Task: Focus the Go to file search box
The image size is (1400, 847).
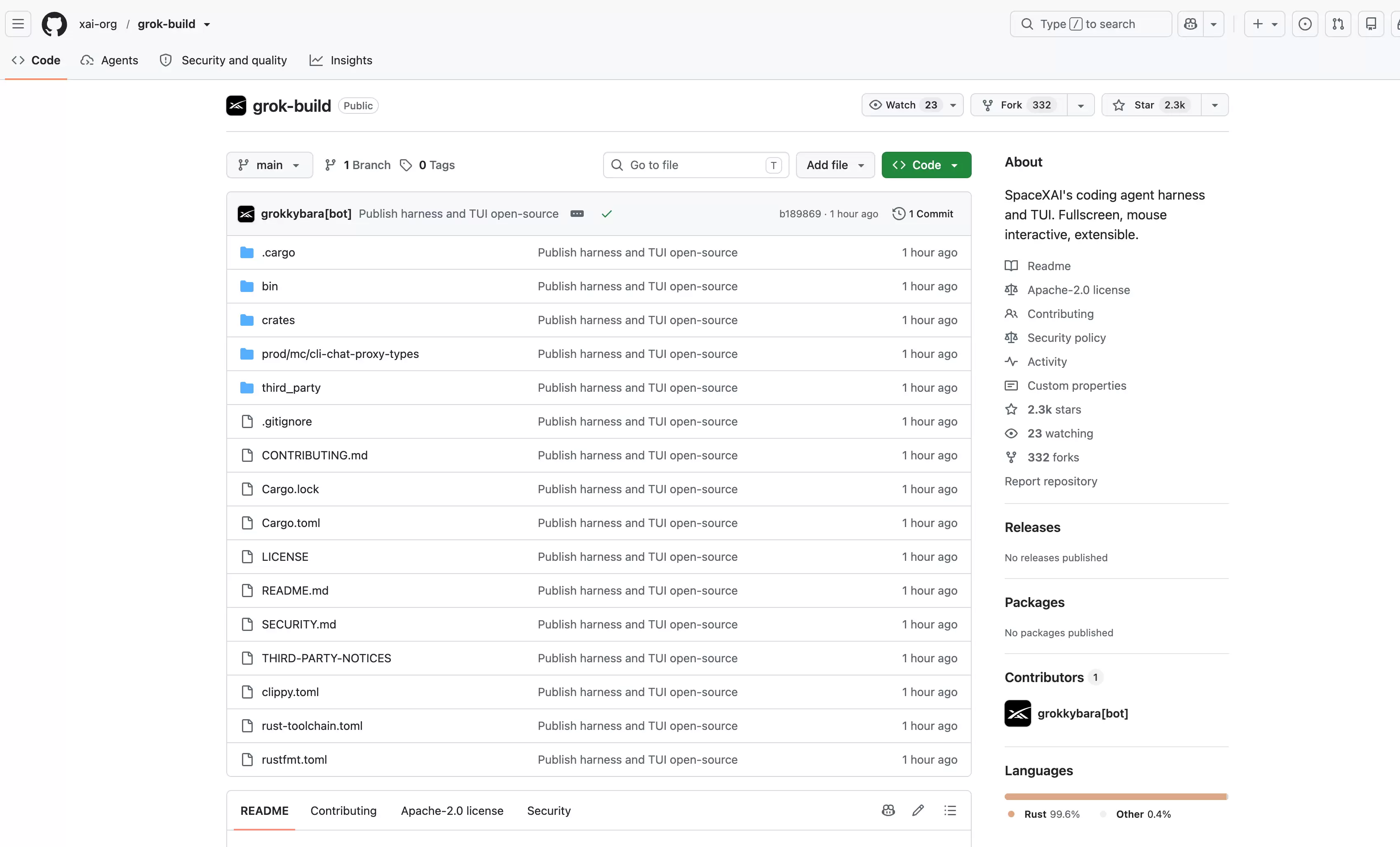Action: click(696, 165)
